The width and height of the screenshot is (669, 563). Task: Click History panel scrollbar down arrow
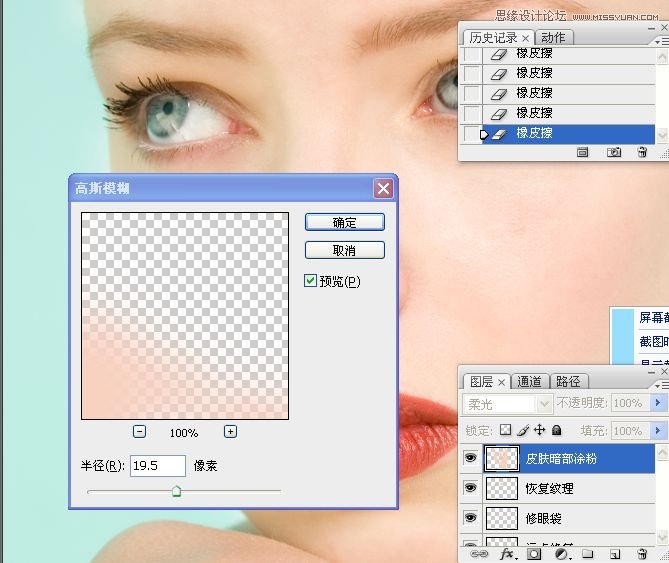[662, 136]
